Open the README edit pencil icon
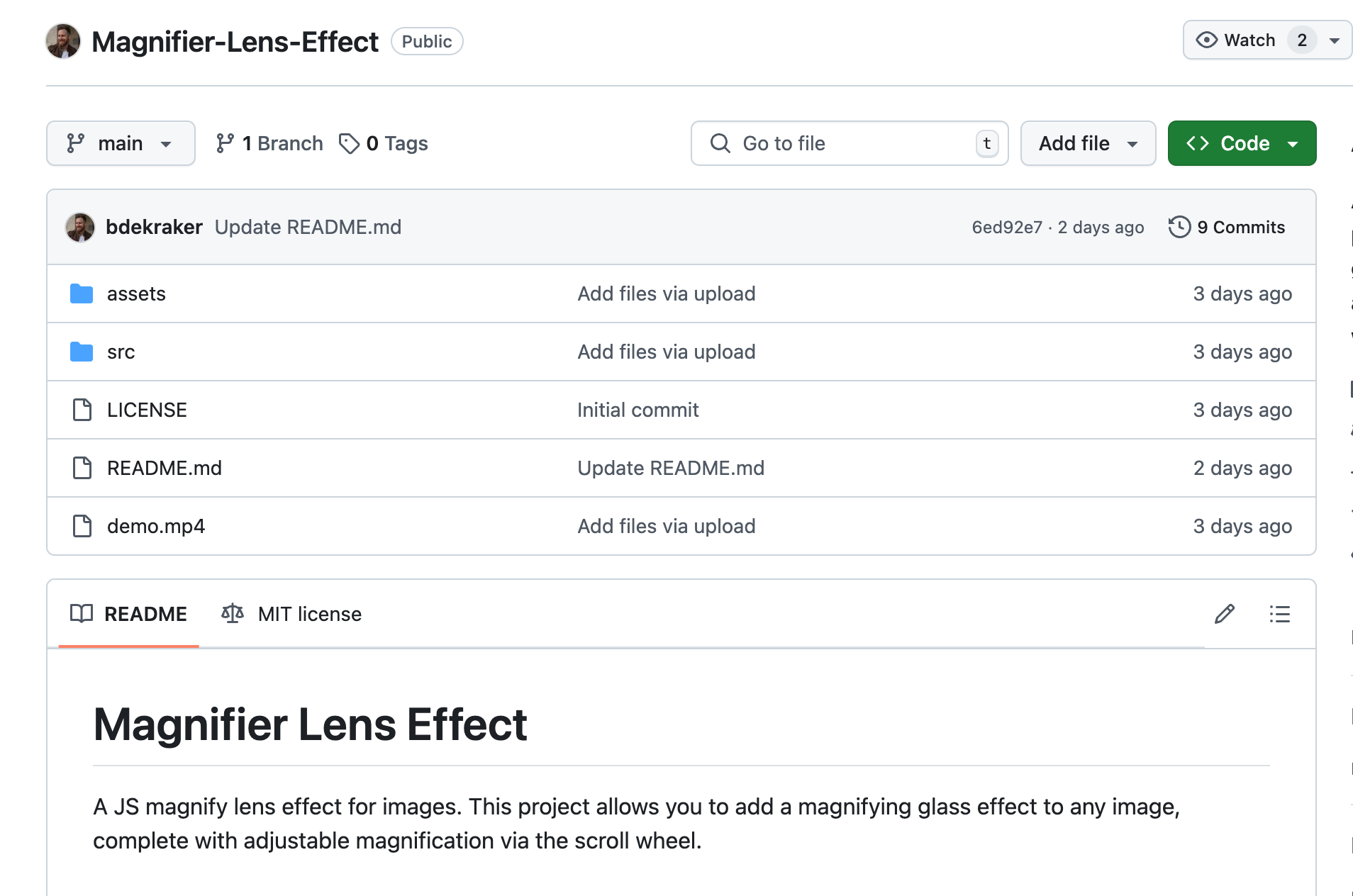Screen dimensions: 1353x896 [x=1225, y=614]
